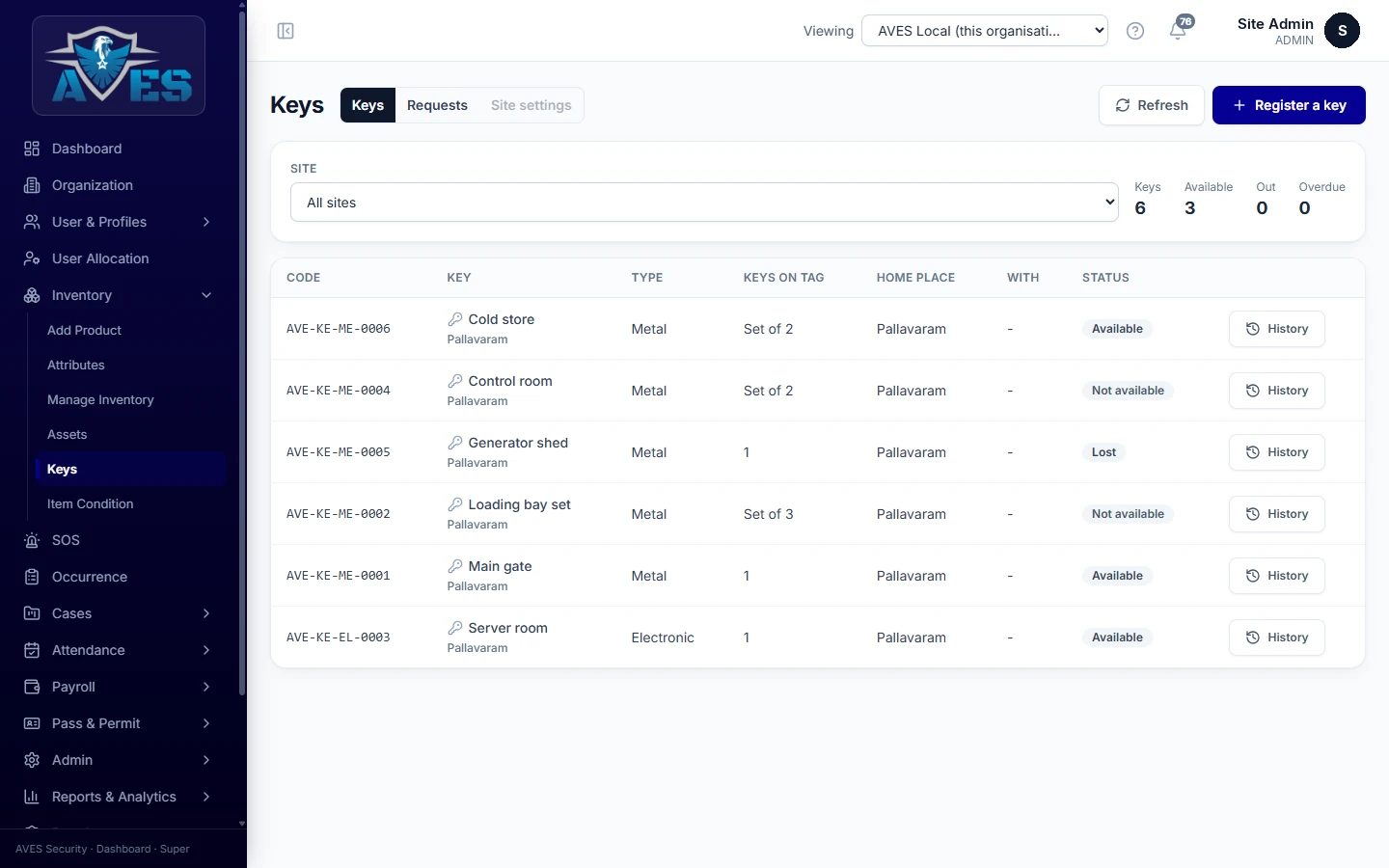Image resolution: width=1389 pixels, height=868 pixels.
Task: Click the User Allocation icon
Action: coord(32,258)
